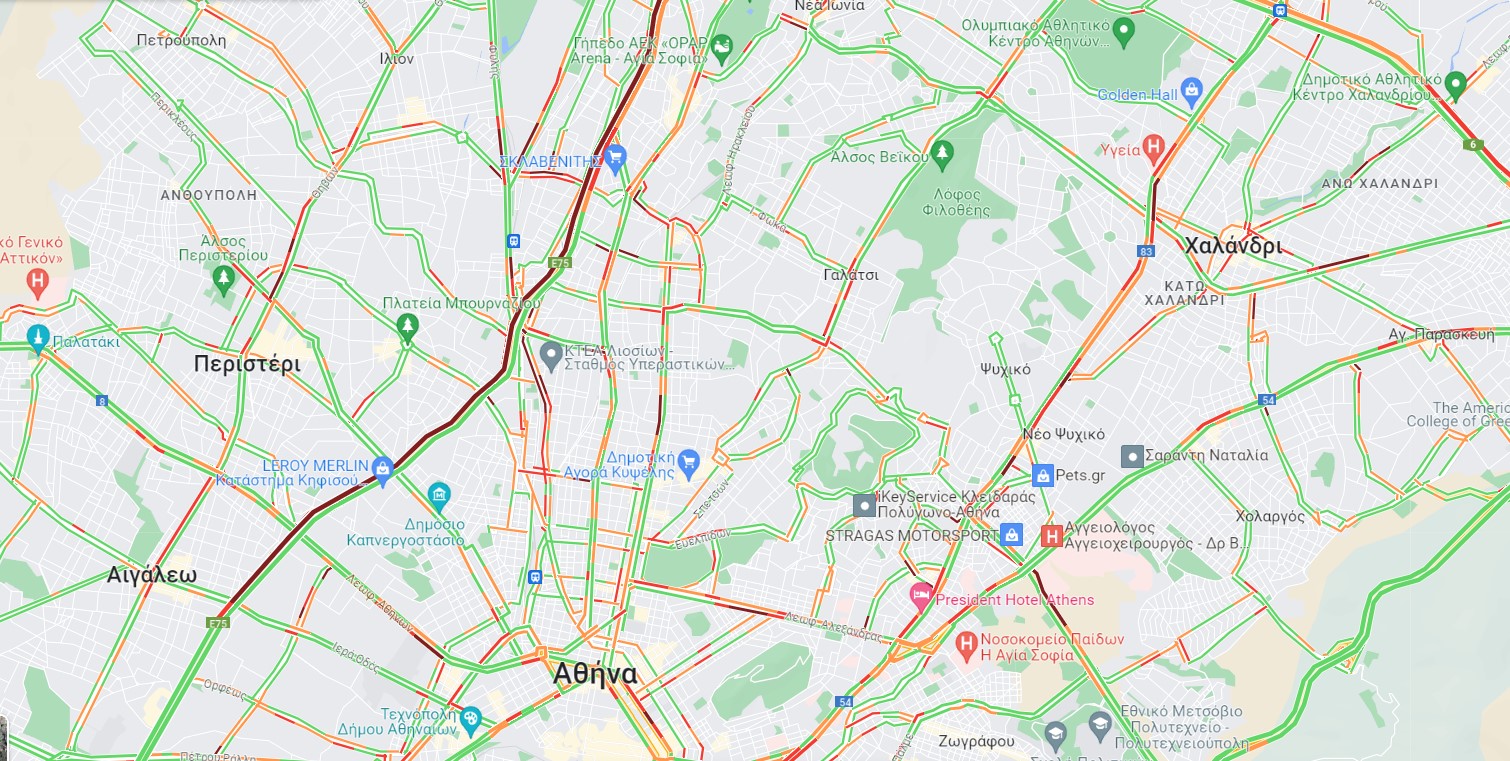Select the President Hotel Athens bed icon

(920, 597)
